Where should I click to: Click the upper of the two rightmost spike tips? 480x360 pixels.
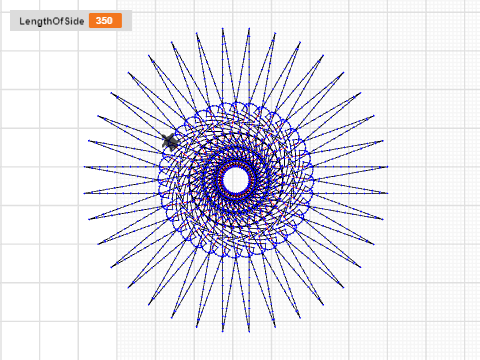386,167
